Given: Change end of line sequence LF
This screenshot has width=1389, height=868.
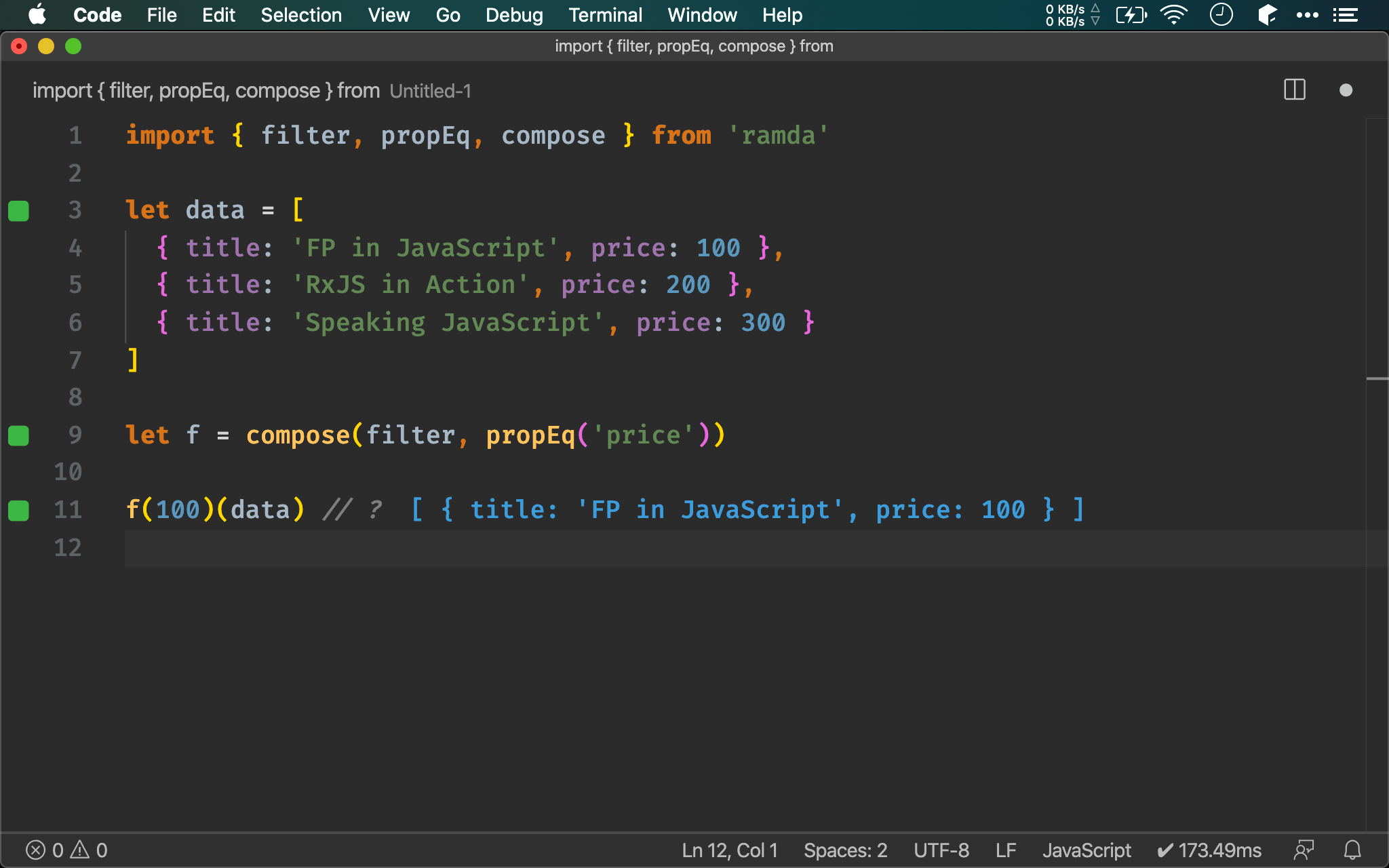Looking at the screenshot, I should [1006, 850].
